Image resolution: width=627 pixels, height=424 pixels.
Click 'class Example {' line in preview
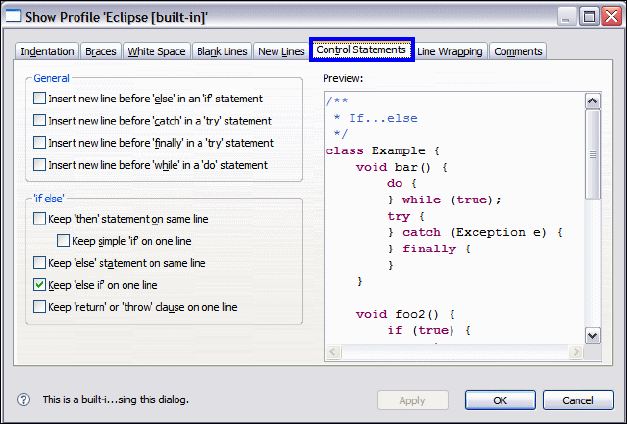click(x=383, y=151)
